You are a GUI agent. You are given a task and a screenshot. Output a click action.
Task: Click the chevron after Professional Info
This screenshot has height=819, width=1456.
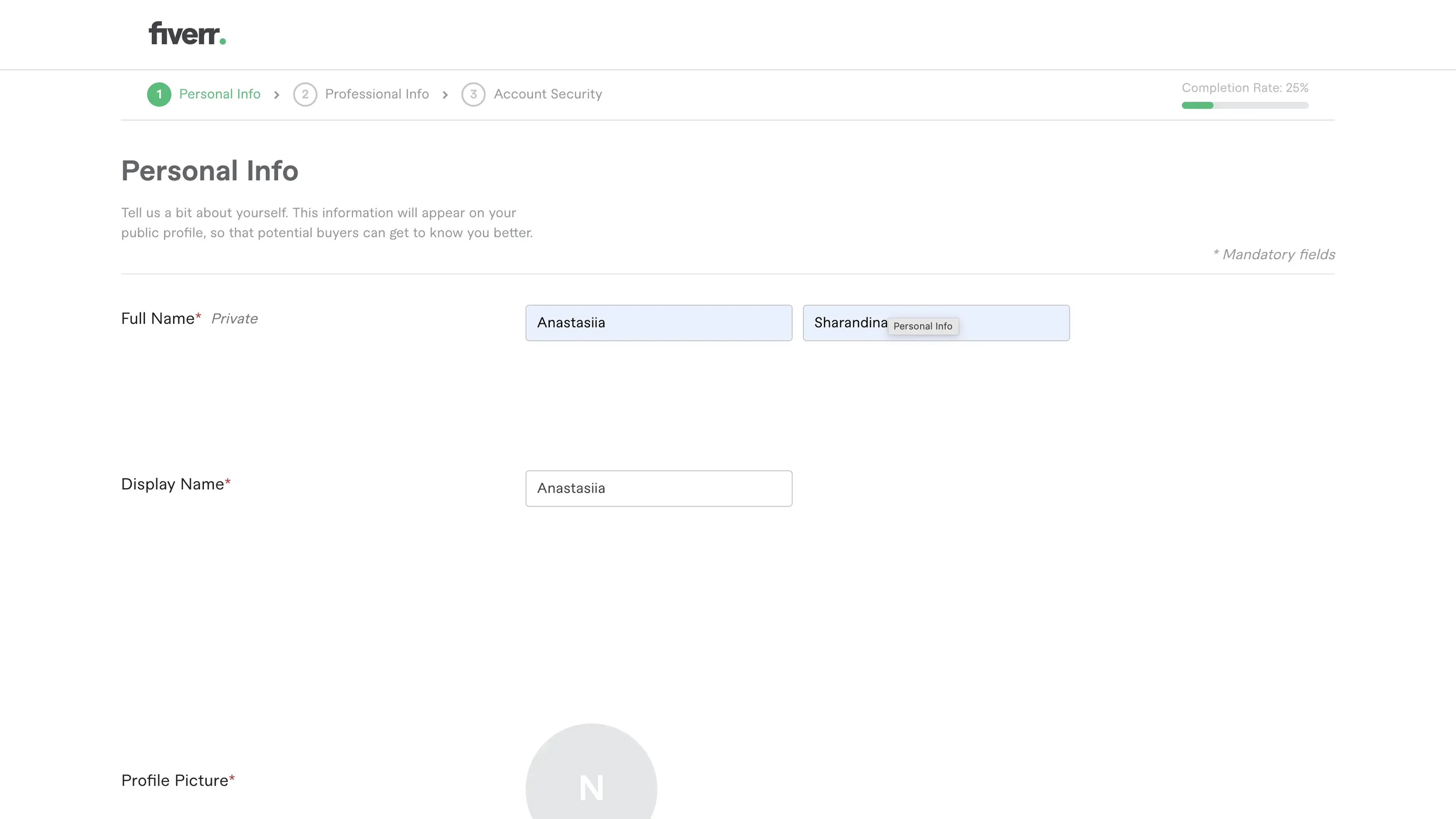[445, 95]
